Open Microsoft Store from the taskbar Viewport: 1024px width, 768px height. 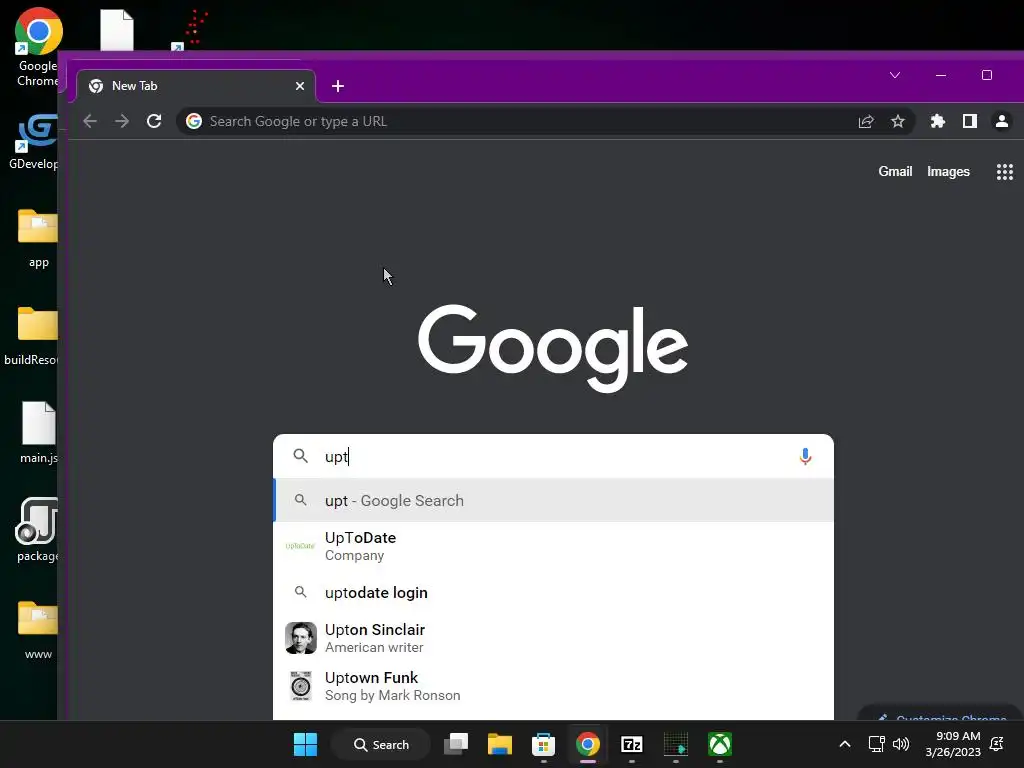coord(543,744)
